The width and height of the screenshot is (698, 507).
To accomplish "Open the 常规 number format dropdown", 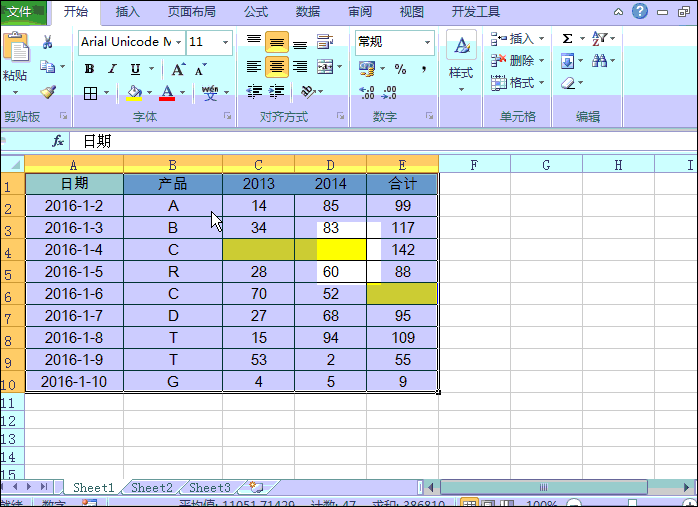I will click(428, 42).
